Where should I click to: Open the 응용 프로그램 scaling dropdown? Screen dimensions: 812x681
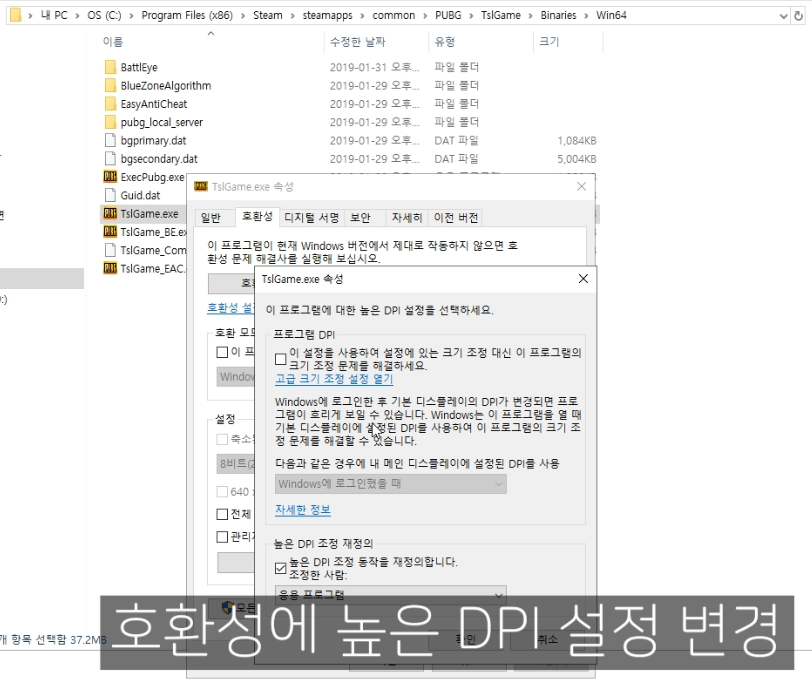pos(390,594)
